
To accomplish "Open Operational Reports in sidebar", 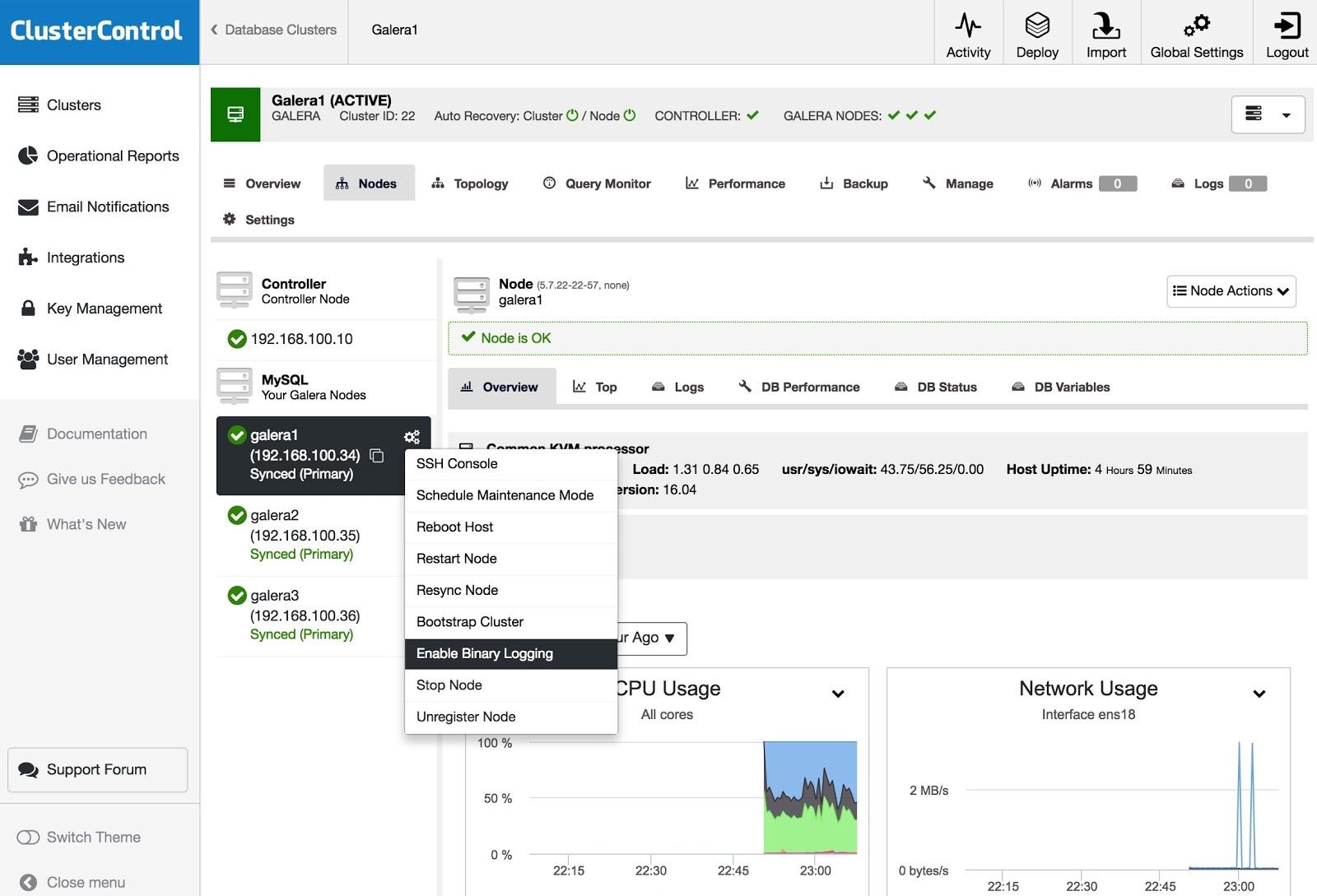I will [99, 156].
